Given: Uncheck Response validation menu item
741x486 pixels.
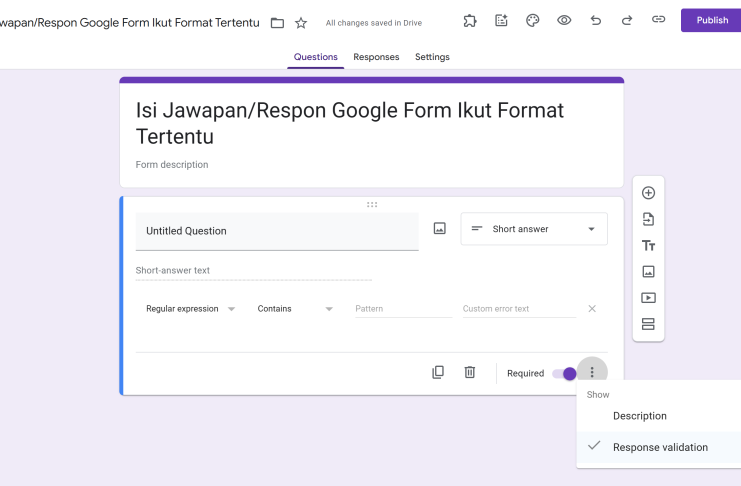Looking at the screenshot, I should (x=659, y=447).
